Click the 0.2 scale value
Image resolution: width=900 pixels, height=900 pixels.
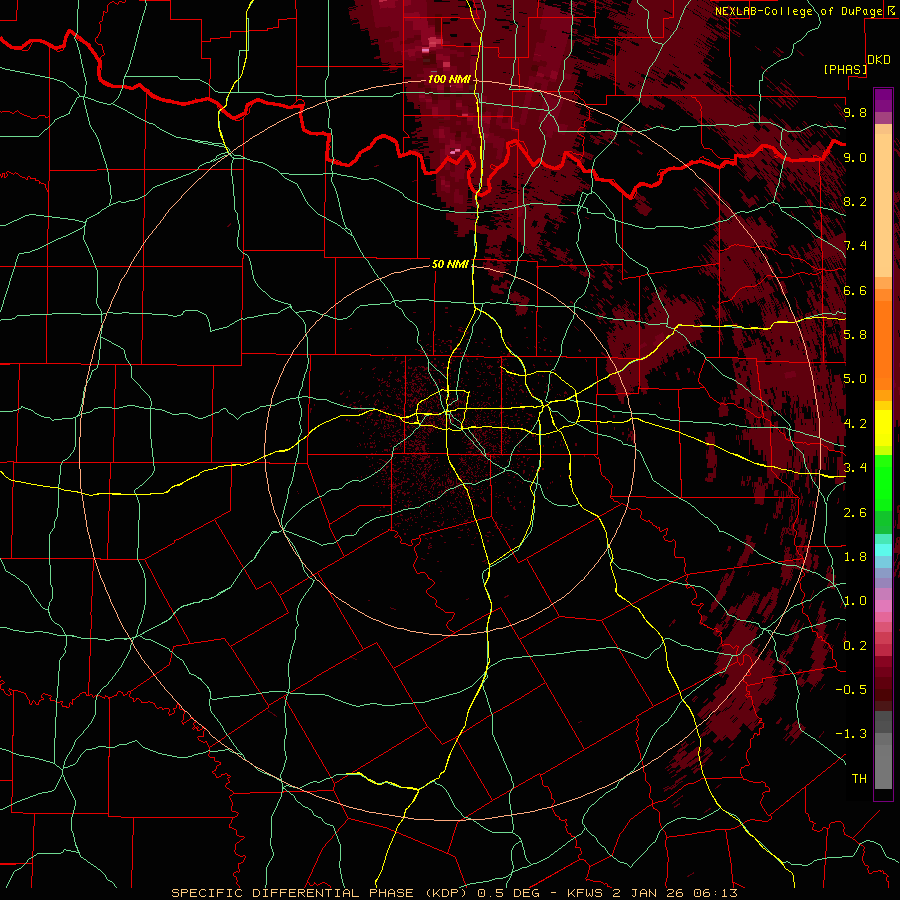[855, 646]
